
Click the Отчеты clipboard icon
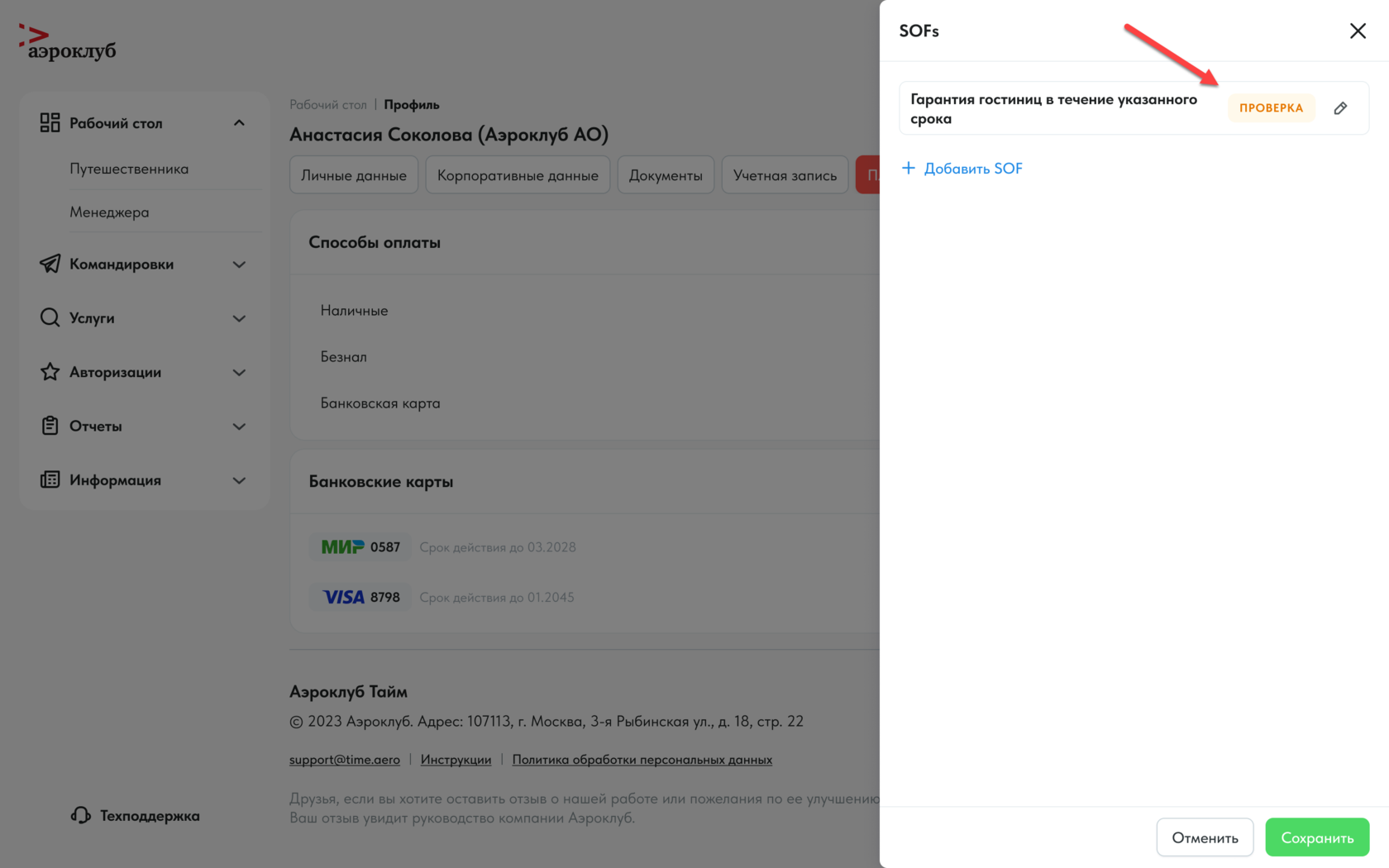pos(50,426)
